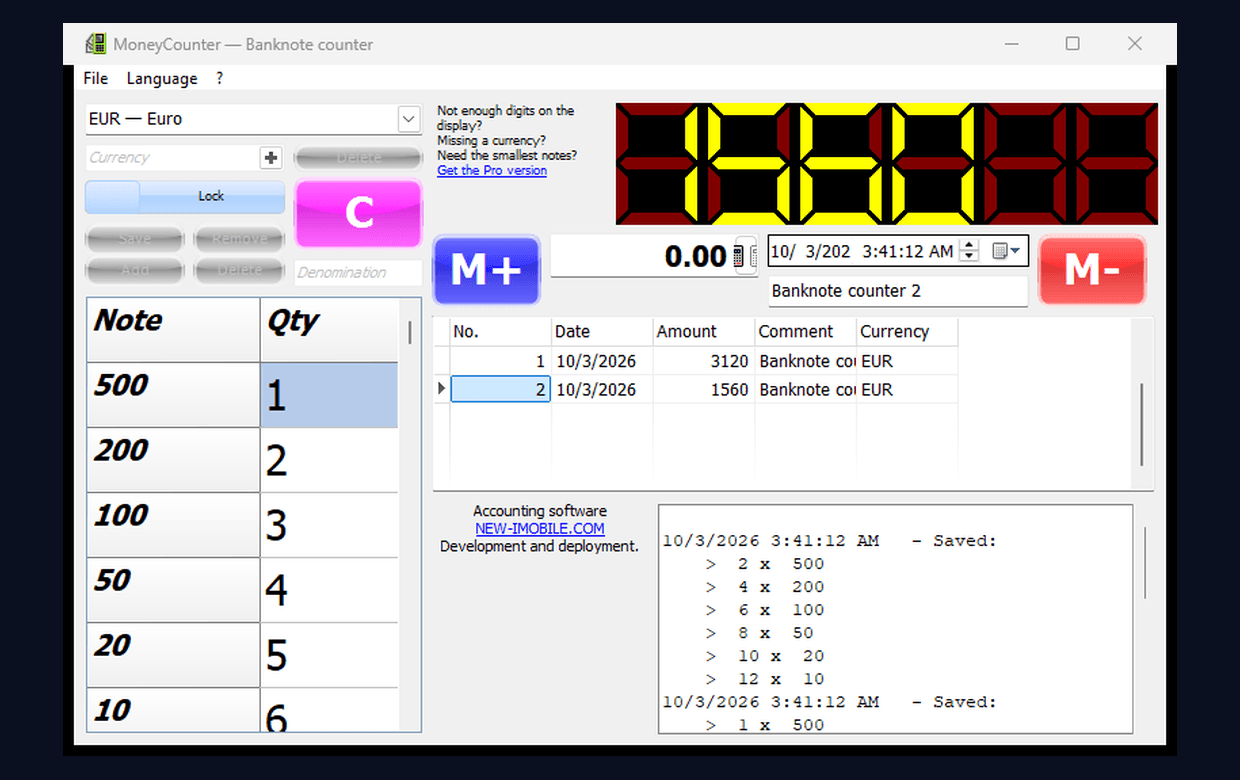Screen dimensions: 1240x780
Task: Click the blue M+ button
Action: pos(486,270)
